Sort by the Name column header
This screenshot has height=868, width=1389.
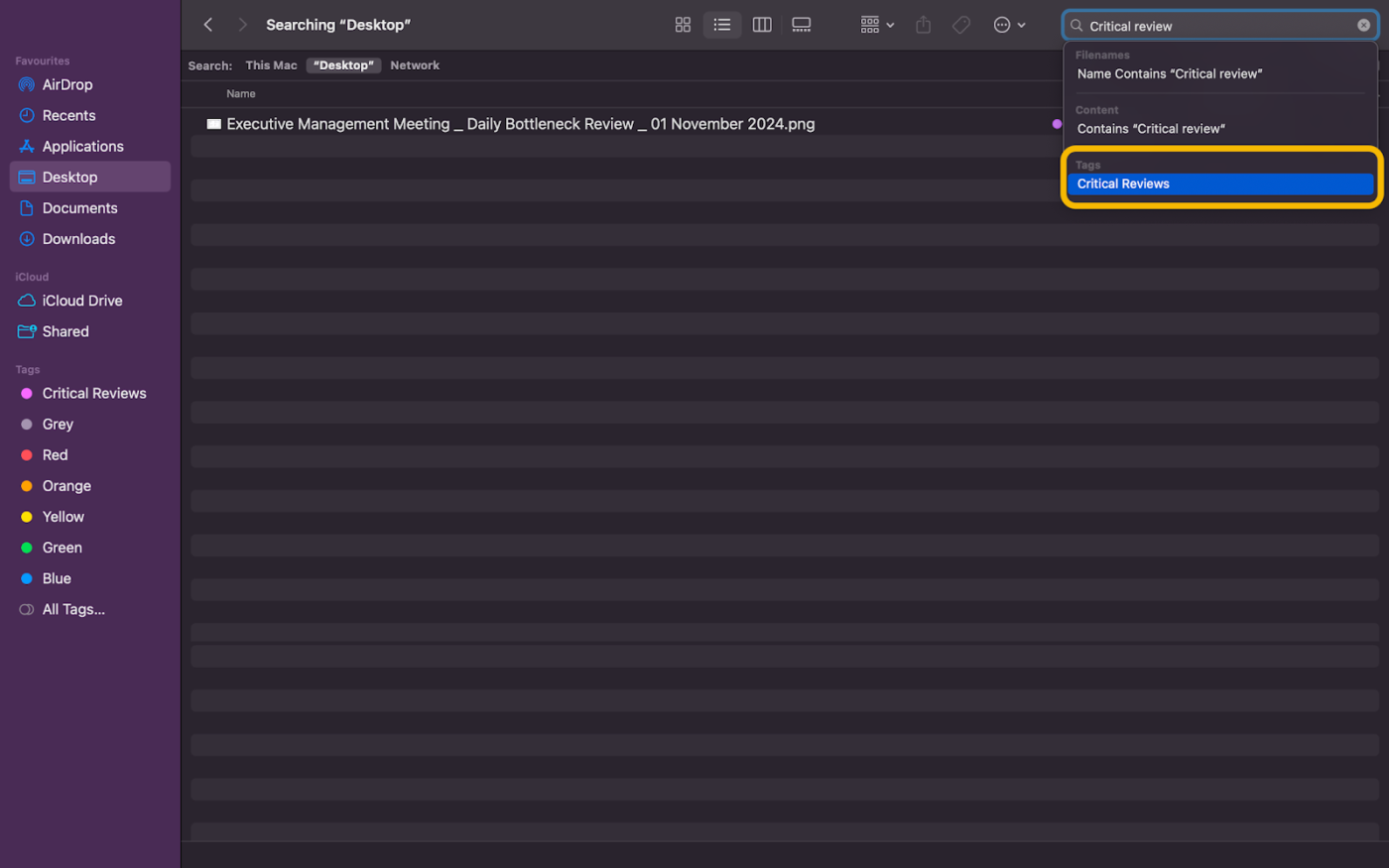241,94
